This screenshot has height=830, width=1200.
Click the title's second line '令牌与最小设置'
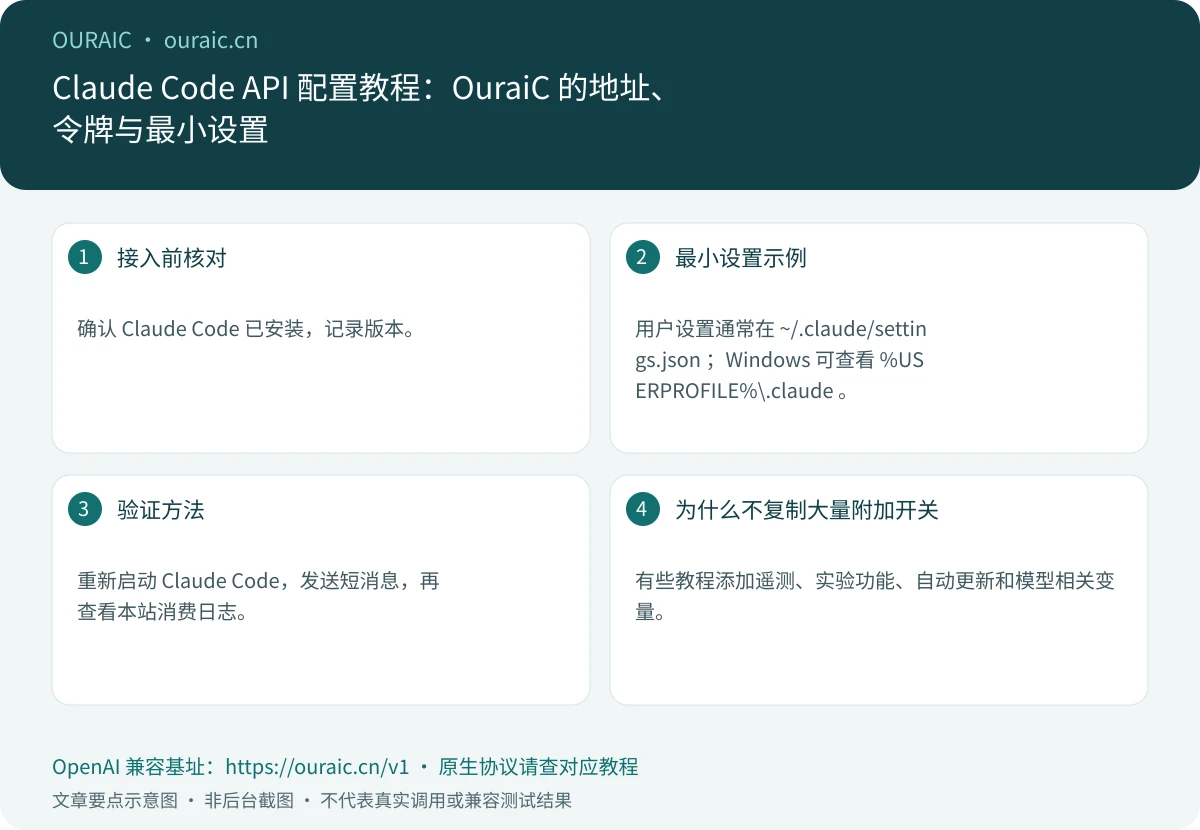(160, 130)
